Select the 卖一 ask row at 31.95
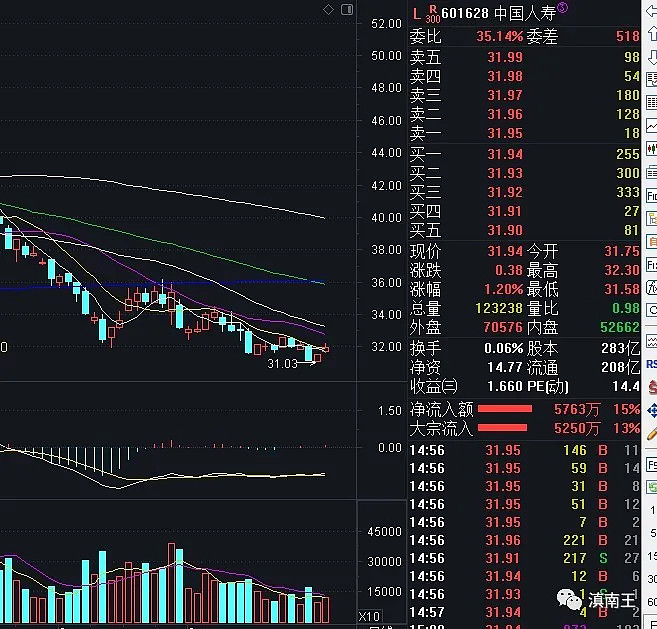This screenshot has height=629, width=657. click(524, 133)
